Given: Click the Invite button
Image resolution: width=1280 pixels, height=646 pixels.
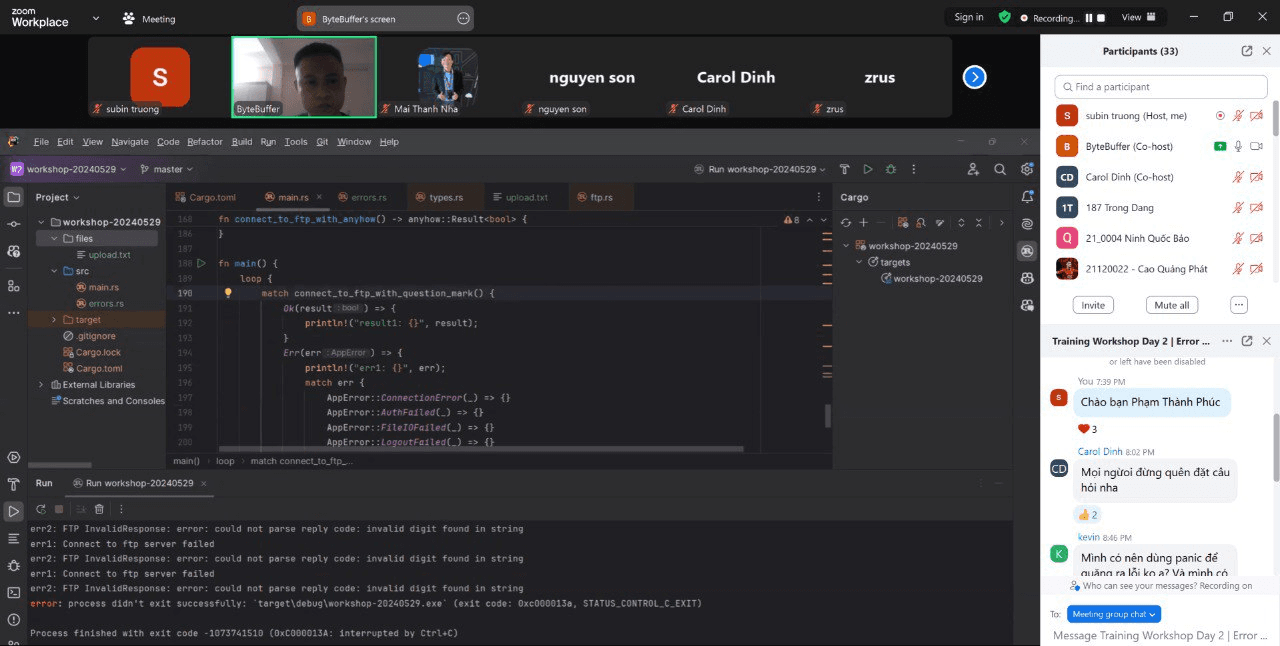Looking at the screenshot, I should pos(1093,305).
